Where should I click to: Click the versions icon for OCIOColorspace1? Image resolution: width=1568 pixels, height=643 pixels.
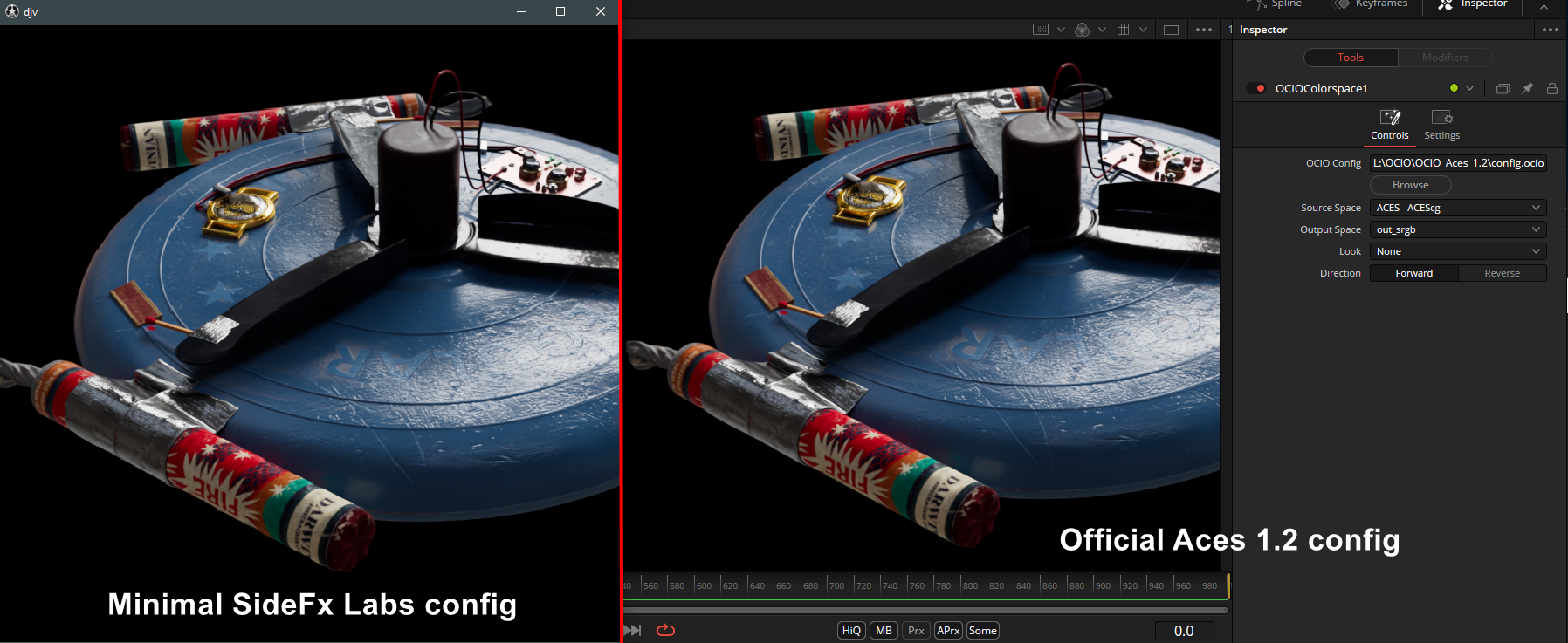[1503, 88]
